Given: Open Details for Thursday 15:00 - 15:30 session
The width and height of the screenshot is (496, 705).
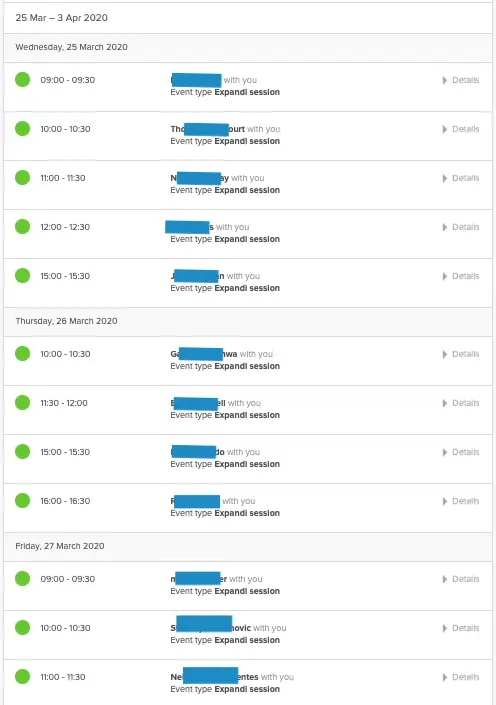Looking at the screenshot, I should (461, 452).
